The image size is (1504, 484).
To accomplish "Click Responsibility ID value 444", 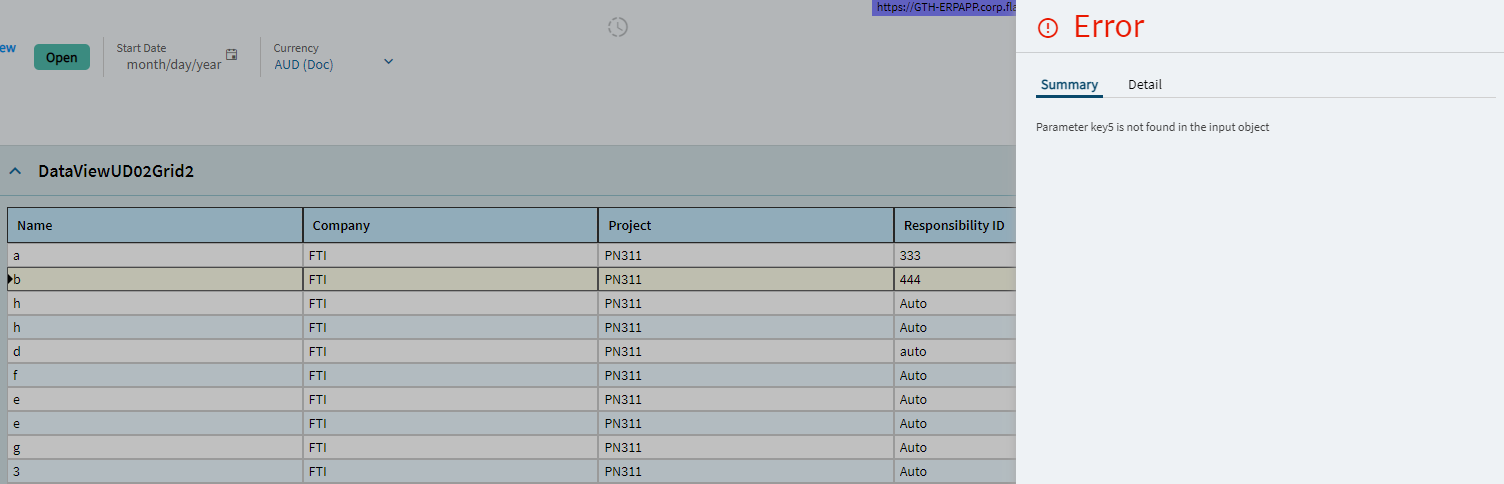I will pos(955,279).
